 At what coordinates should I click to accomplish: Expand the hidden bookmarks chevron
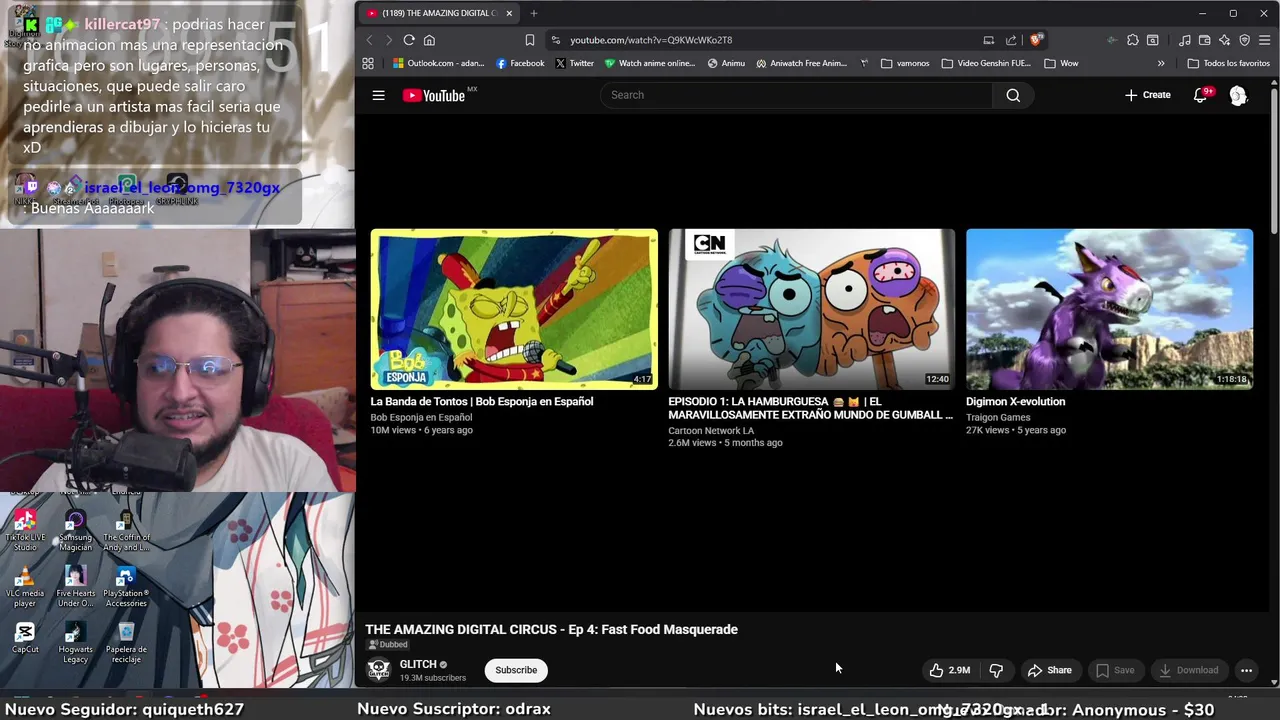(1161, 63)
